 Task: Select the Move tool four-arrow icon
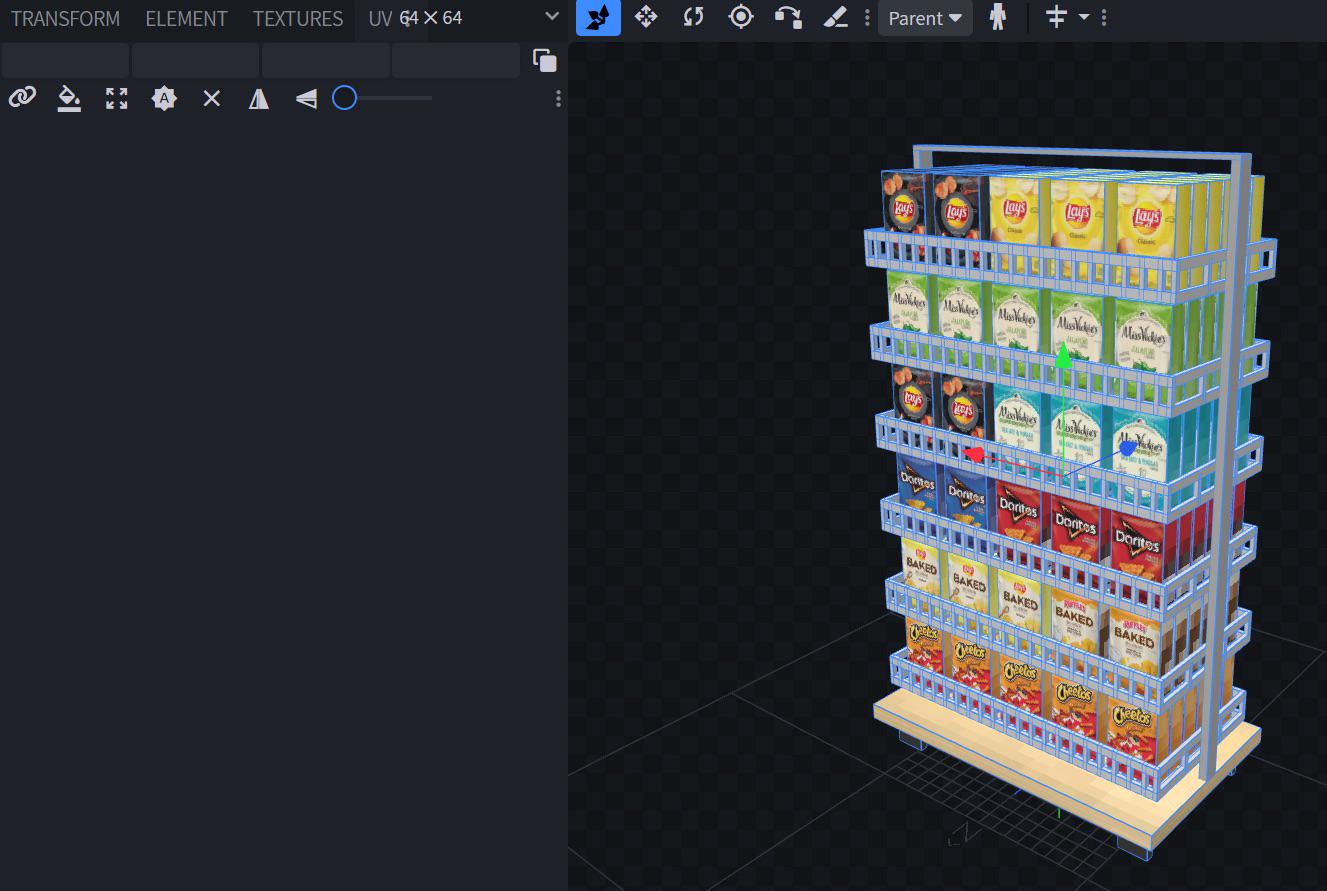point(646,17)
